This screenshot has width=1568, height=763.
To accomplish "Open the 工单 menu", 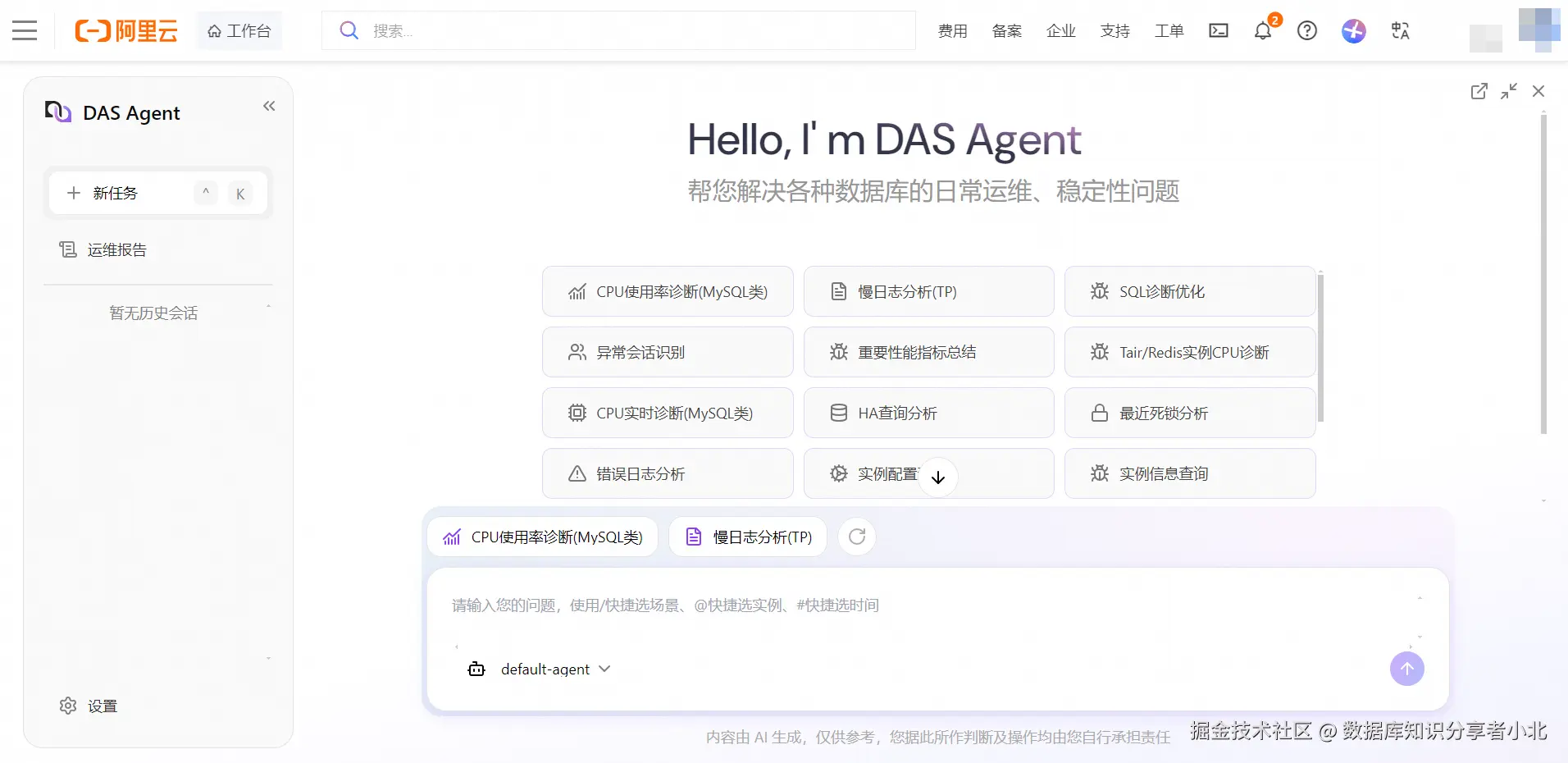I will (x=1169, y=31).
